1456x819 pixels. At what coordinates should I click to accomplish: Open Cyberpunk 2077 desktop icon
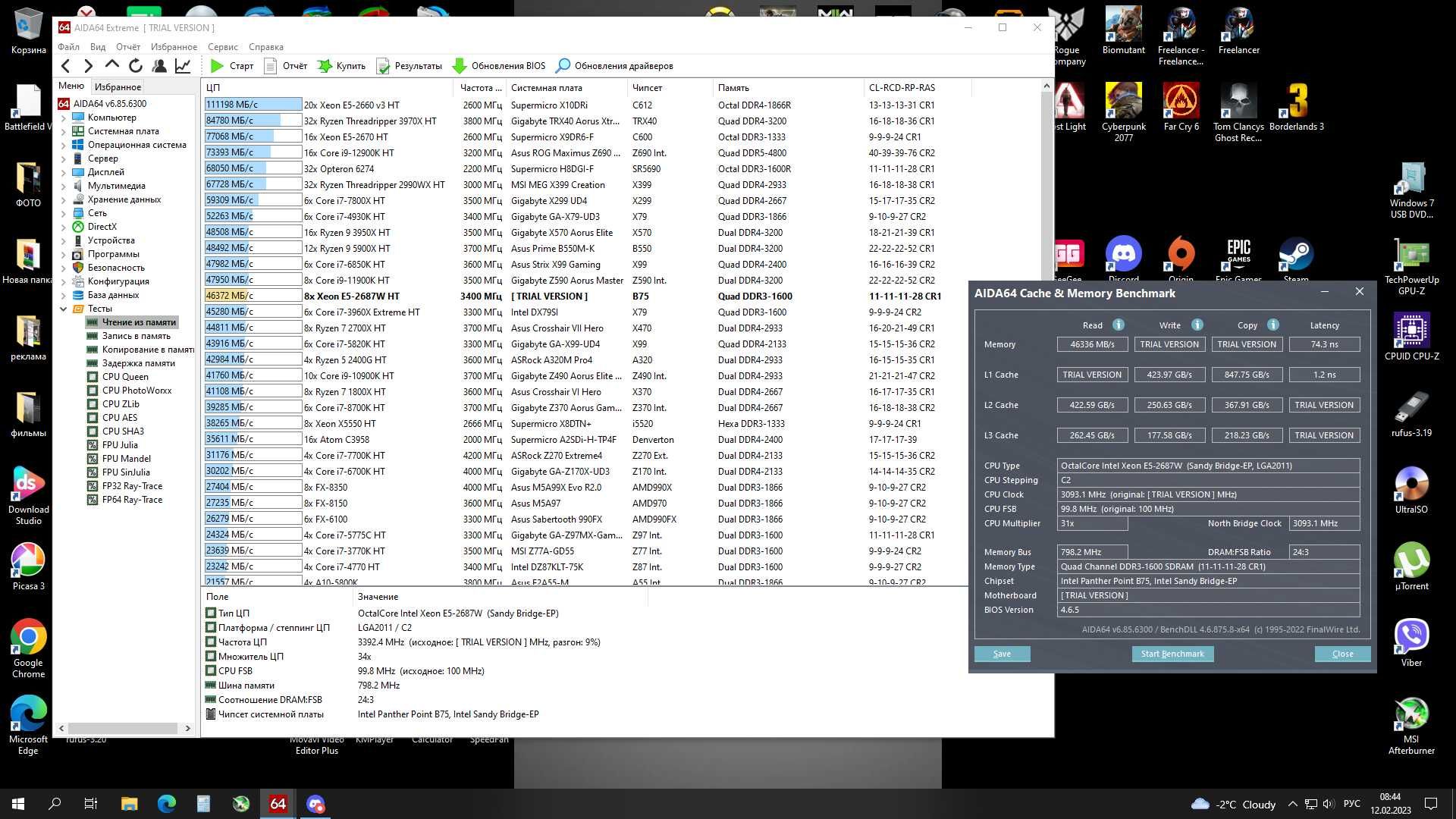(1123, 112)
